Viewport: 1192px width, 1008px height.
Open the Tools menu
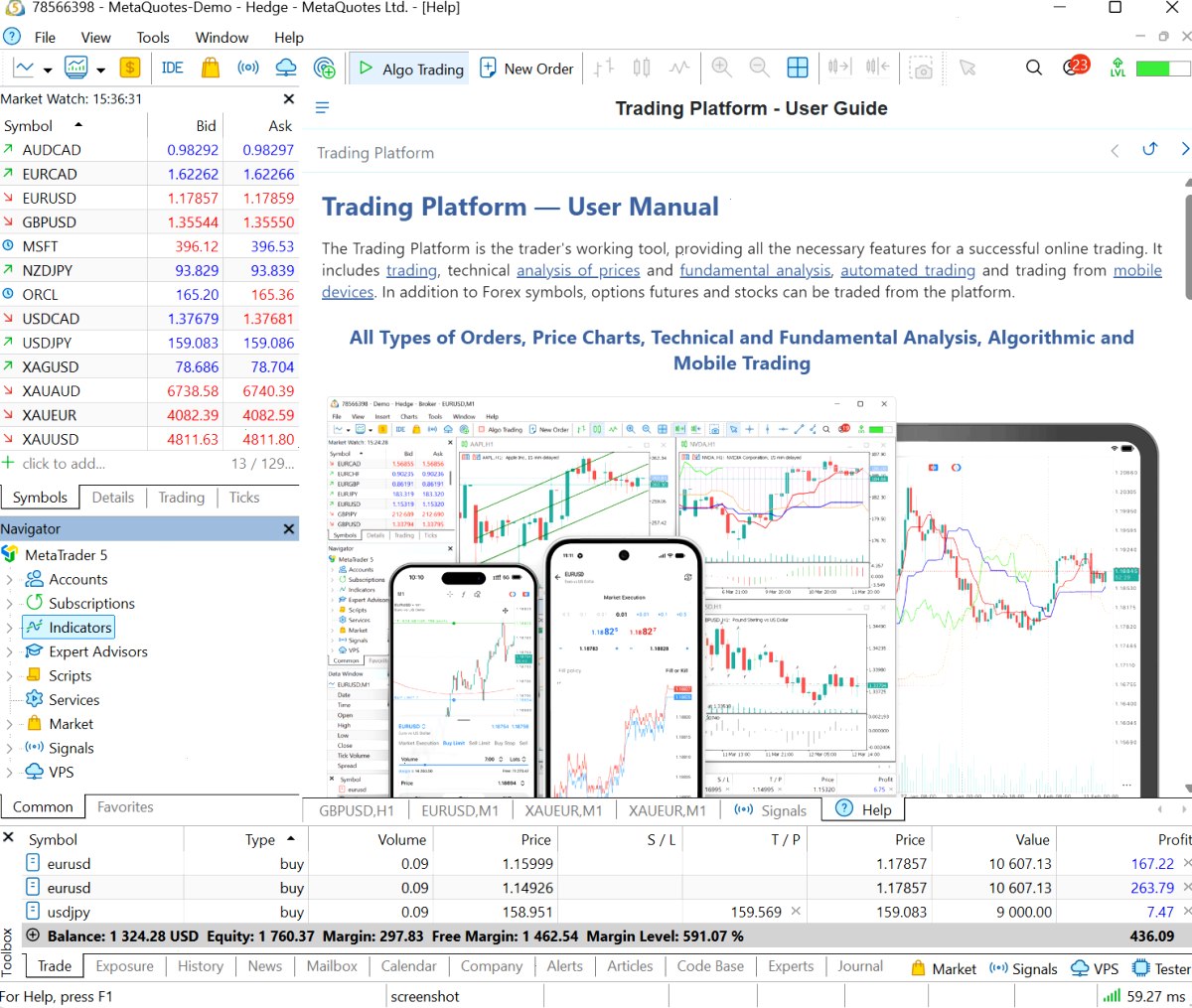(153, 38)
